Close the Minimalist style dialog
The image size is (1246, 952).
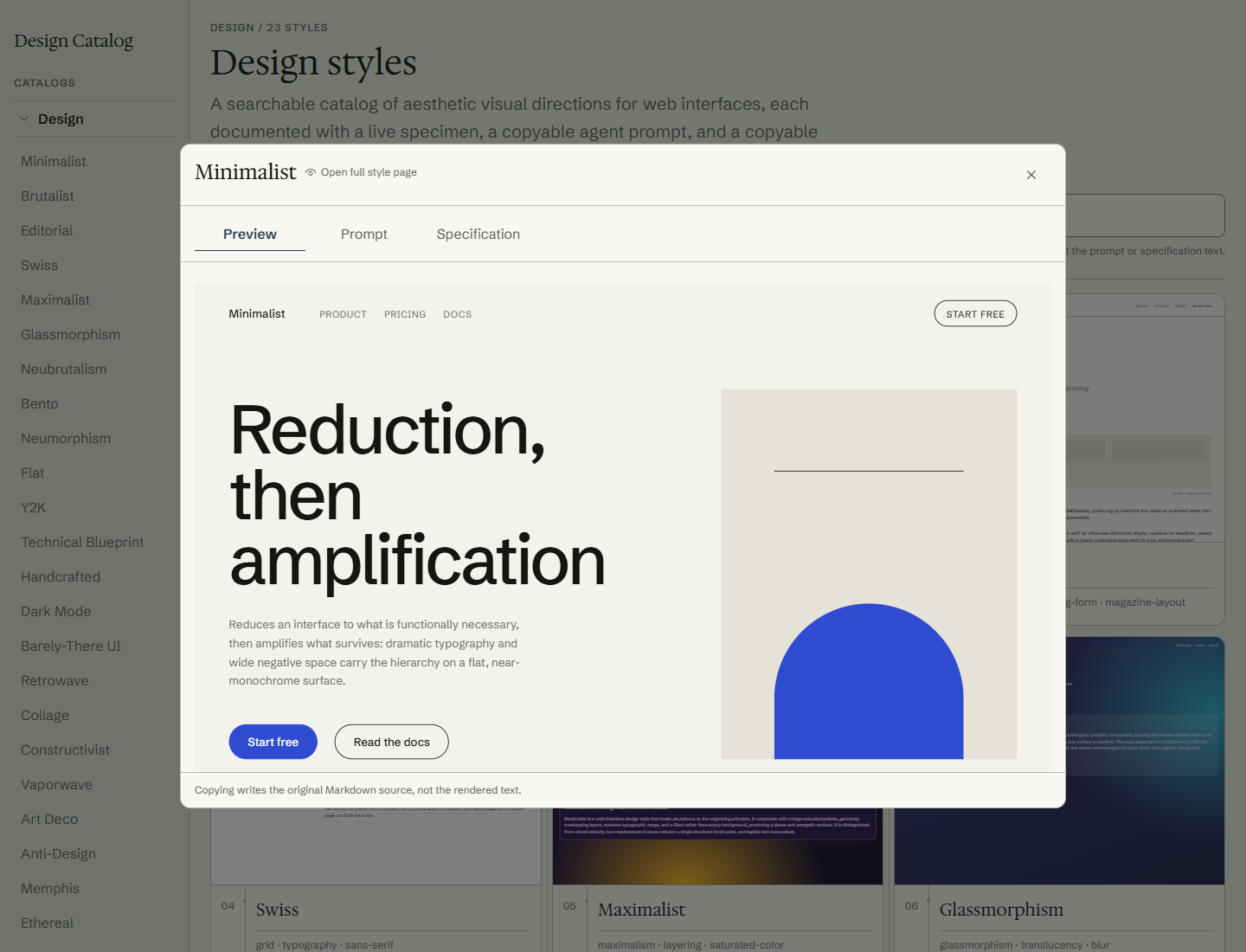click(1031, 175)
